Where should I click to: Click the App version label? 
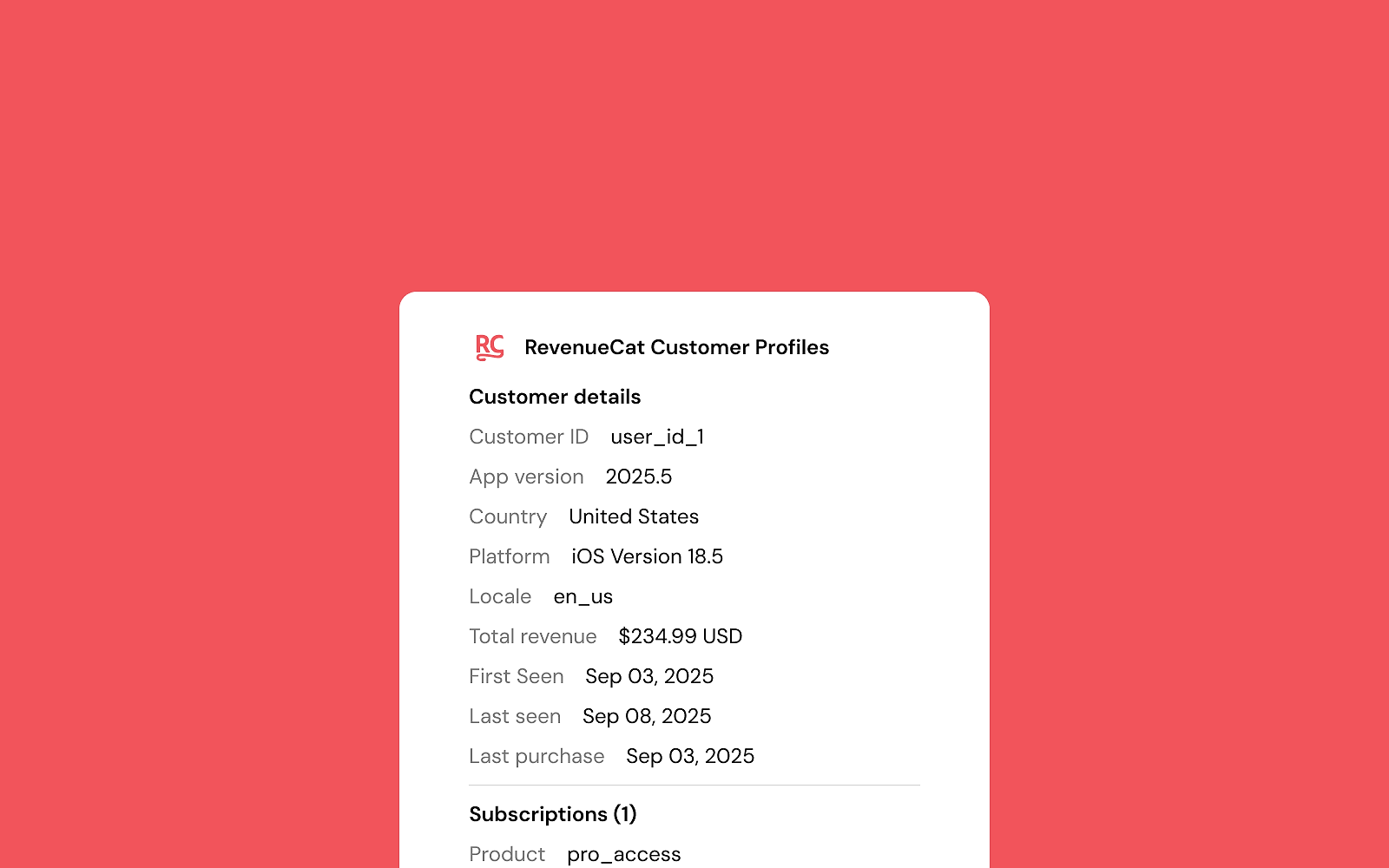pyautogui.click(x=526, y=477)
